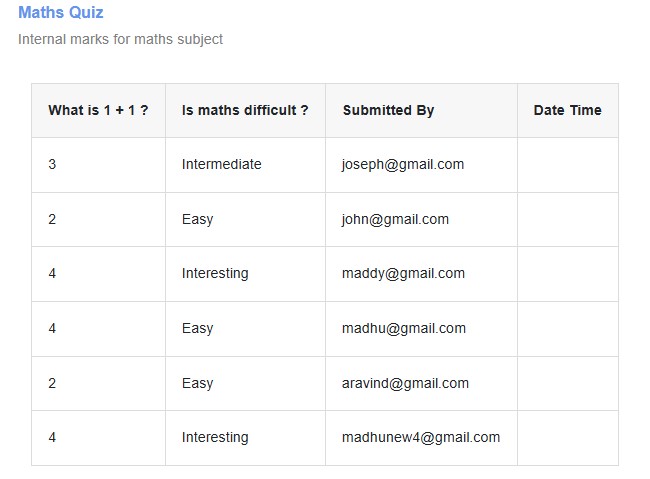
Task: Select the 'Intermediate' difficulty cell
Action: [221, 164]
